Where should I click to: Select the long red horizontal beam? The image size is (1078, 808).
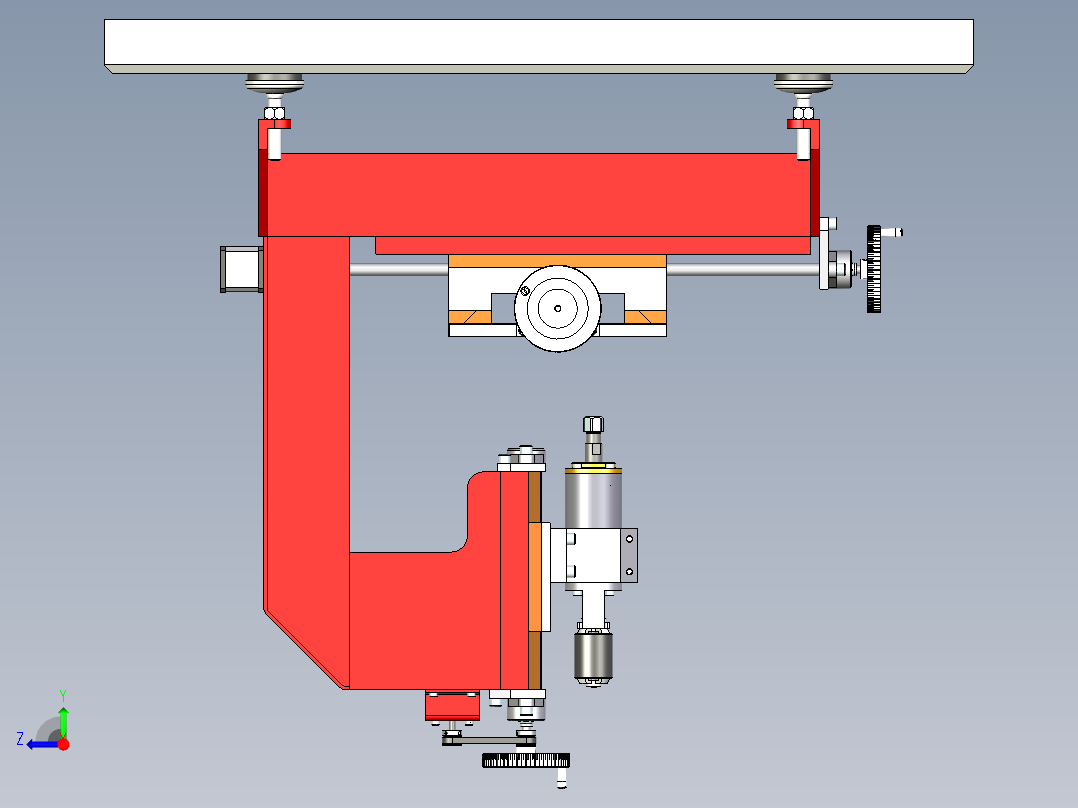(539, 195)
